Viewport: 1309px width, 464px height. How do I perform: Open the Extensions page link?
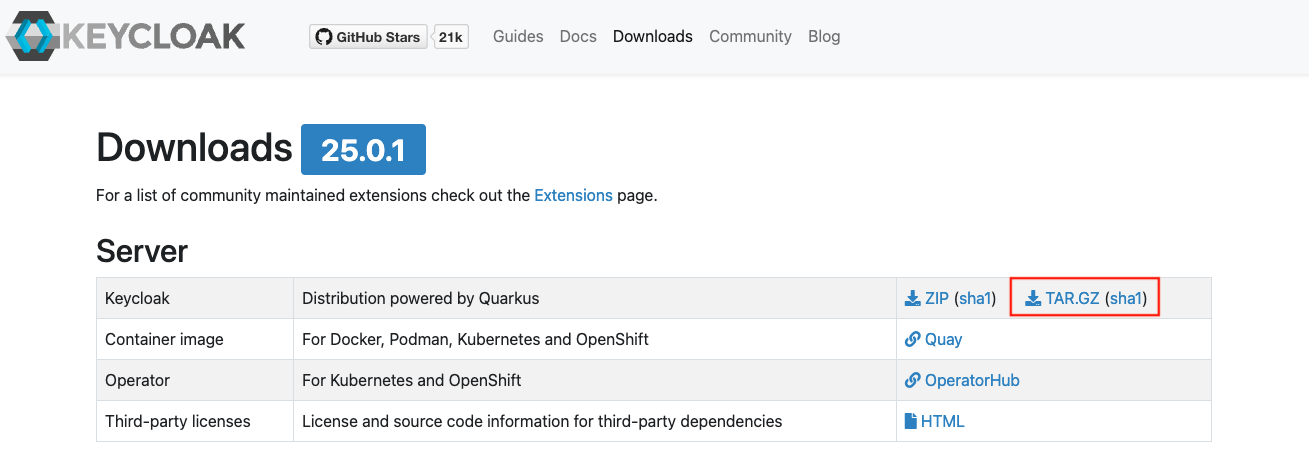[x=573, y=195]
